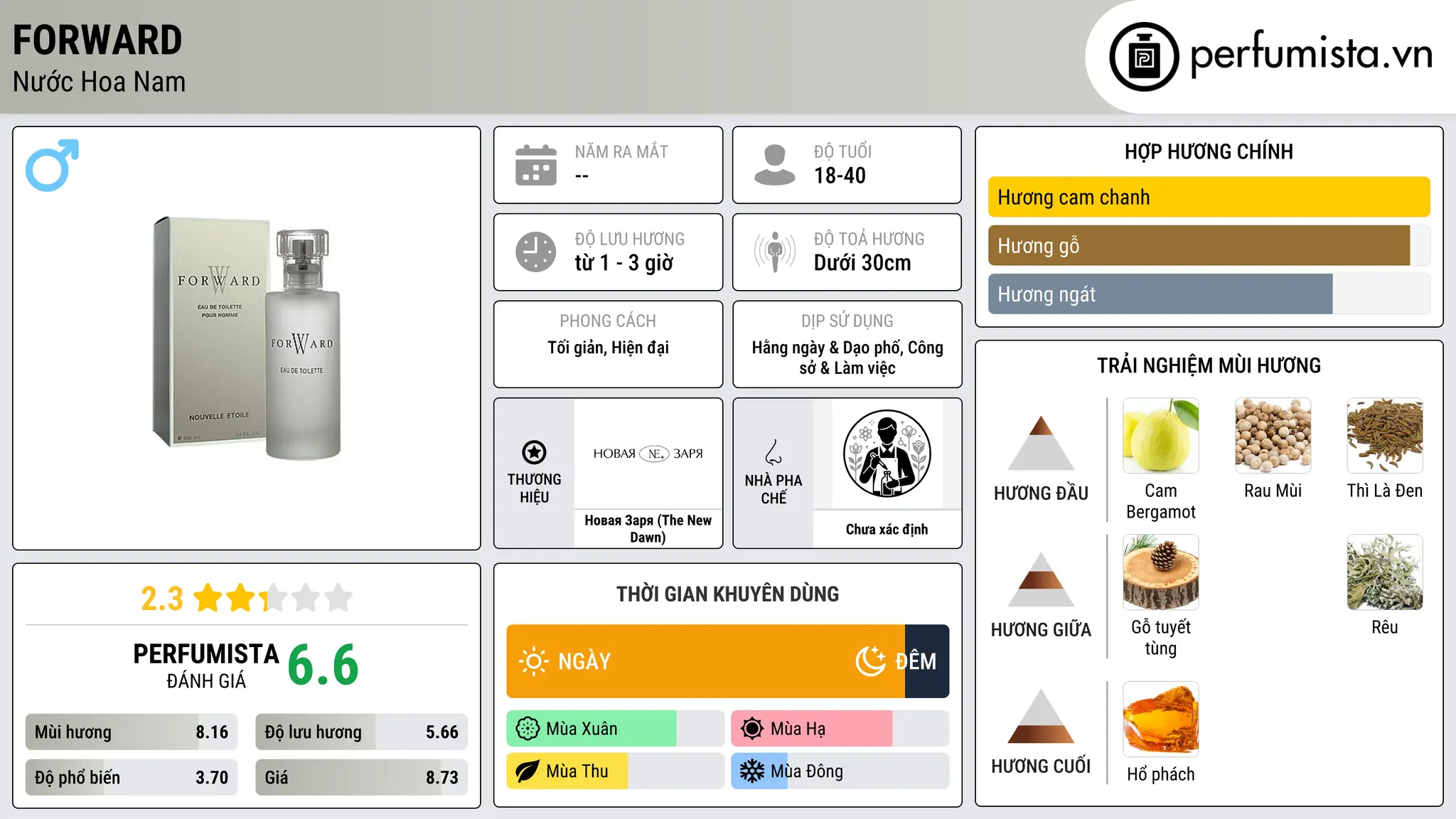The height and width of the screenshot is (819, 1456).
Task: Click the blue Mùa Đông season bar
Action: (759, 771)
